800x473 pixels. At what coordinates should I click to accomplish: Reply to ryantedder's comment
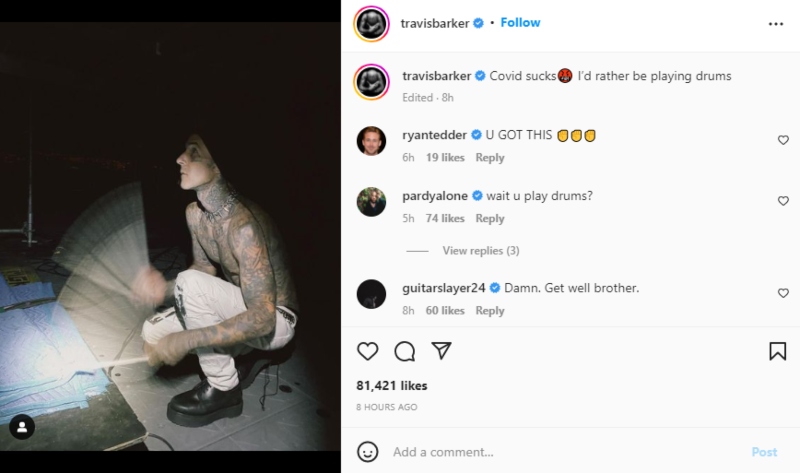point(490,158)
